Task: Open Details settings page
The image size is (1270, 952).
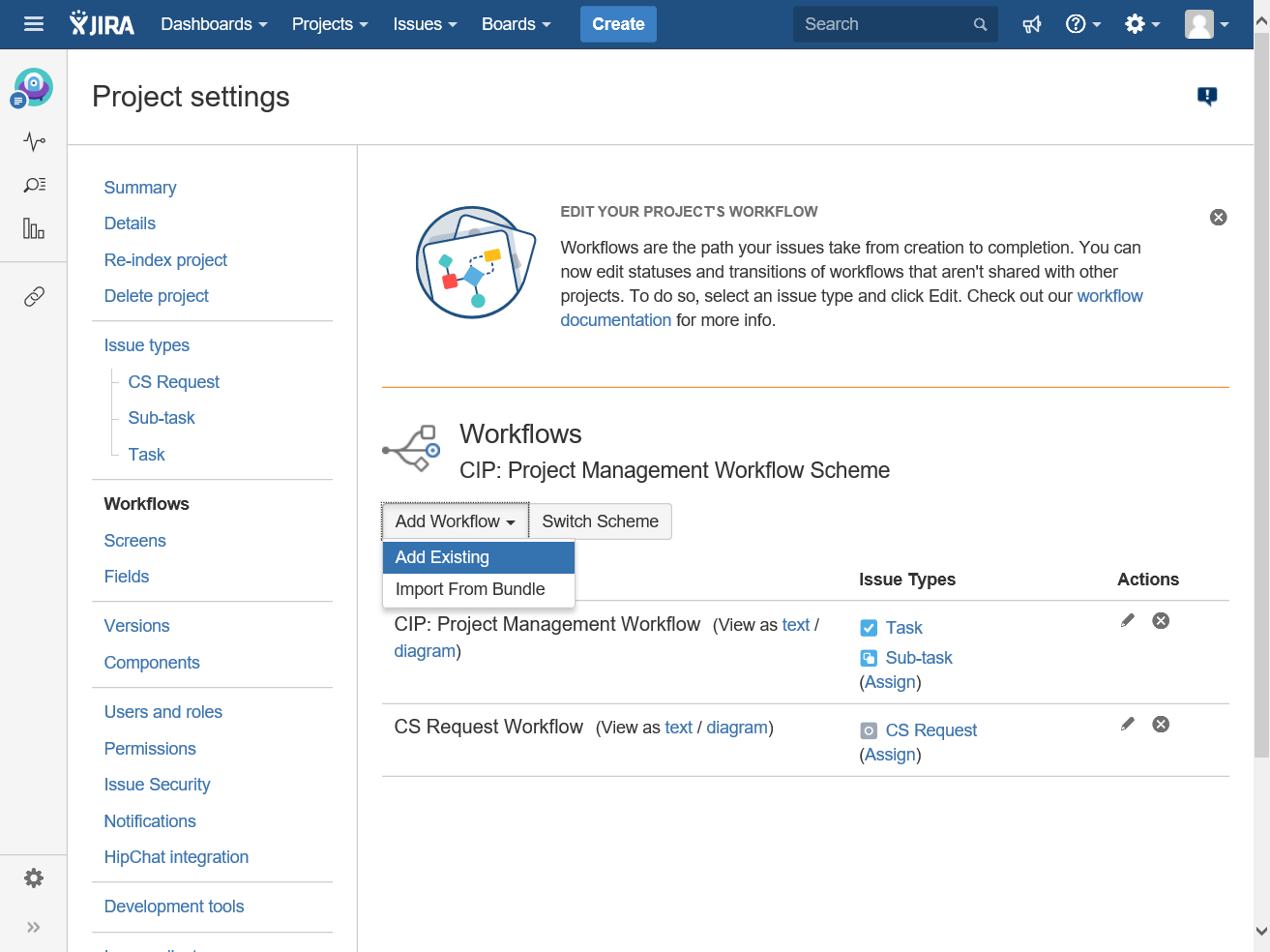Action: coord(130,223)
